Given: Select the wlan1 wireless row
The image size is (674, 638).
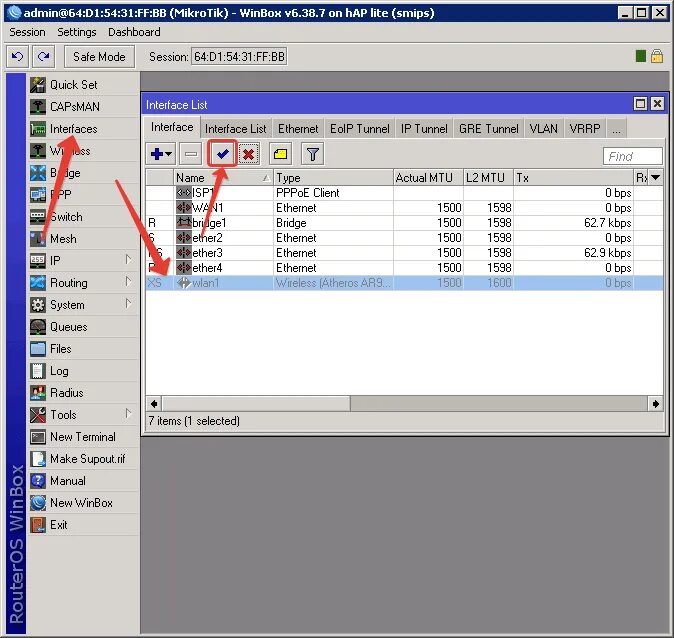Looking at the screenshot, I should click(x=404, y=283).
